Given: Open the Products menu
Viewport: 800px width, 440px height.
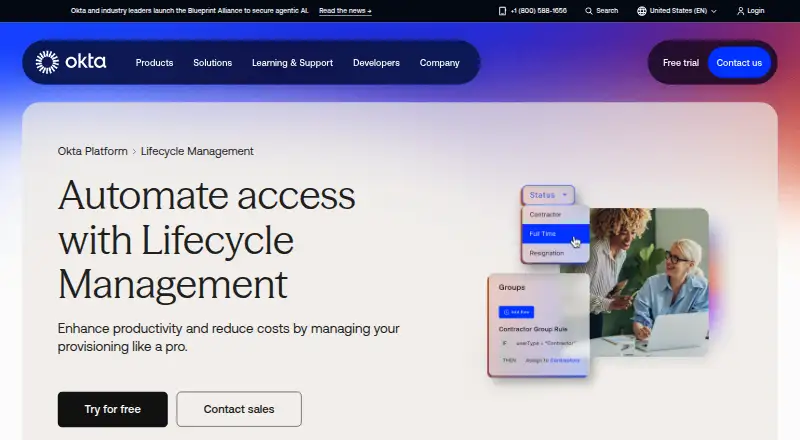Looking at the screenshot, I should pyautogui.click(x=154, y=63).
